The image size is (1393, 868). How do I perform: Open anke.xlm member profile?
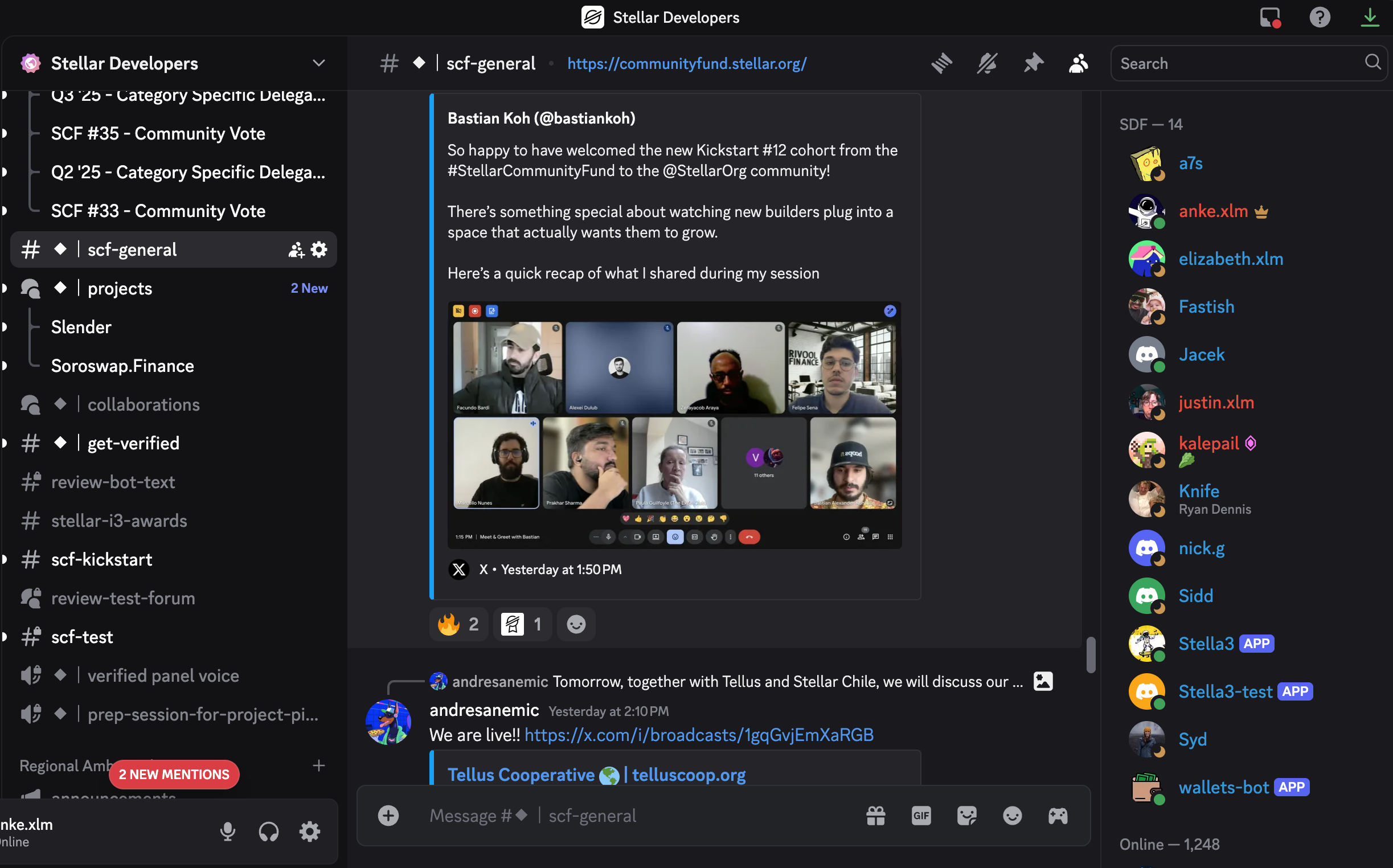1245,211
